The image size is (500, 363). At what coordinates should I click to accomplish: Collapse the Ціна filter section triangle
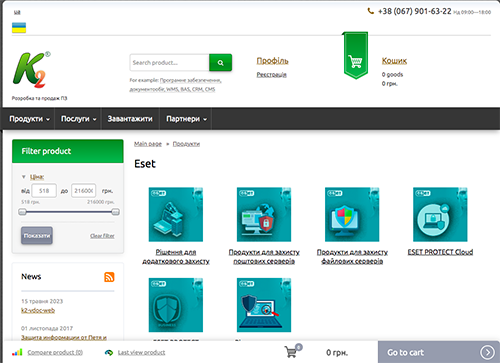[x=24, y=177]
